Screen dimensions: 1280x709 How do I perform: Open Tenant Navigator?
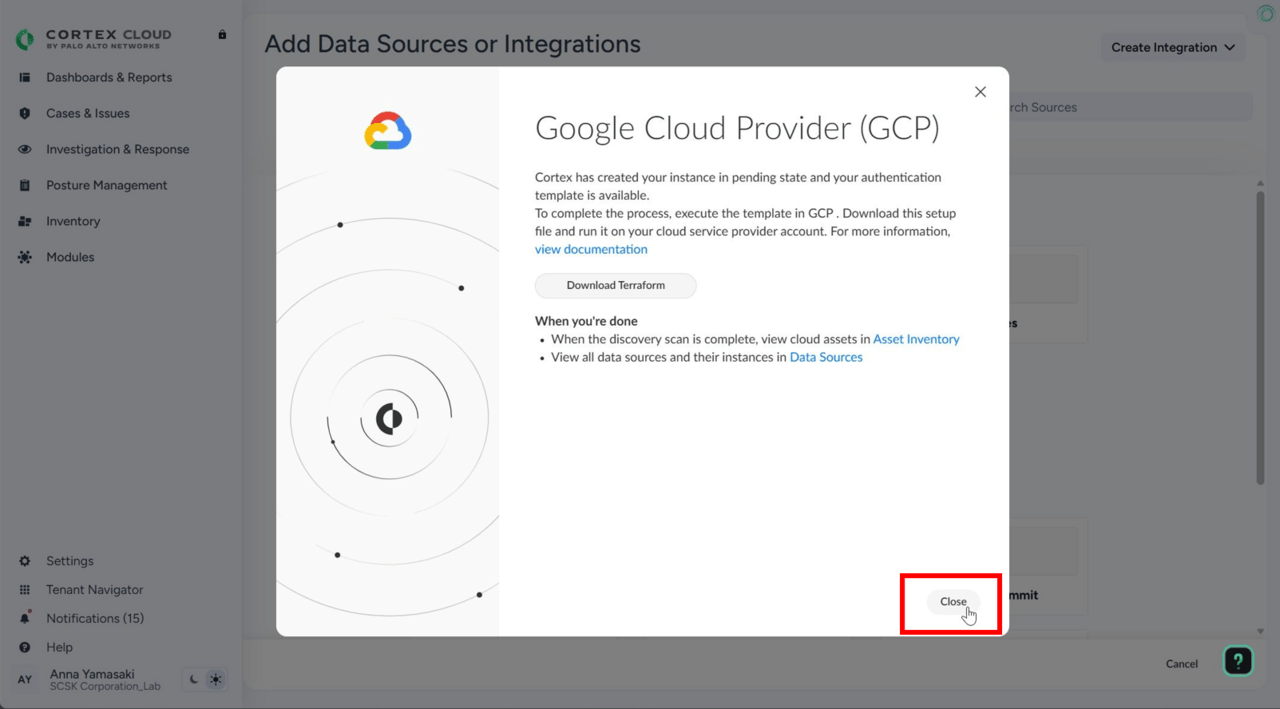(95, 590)
